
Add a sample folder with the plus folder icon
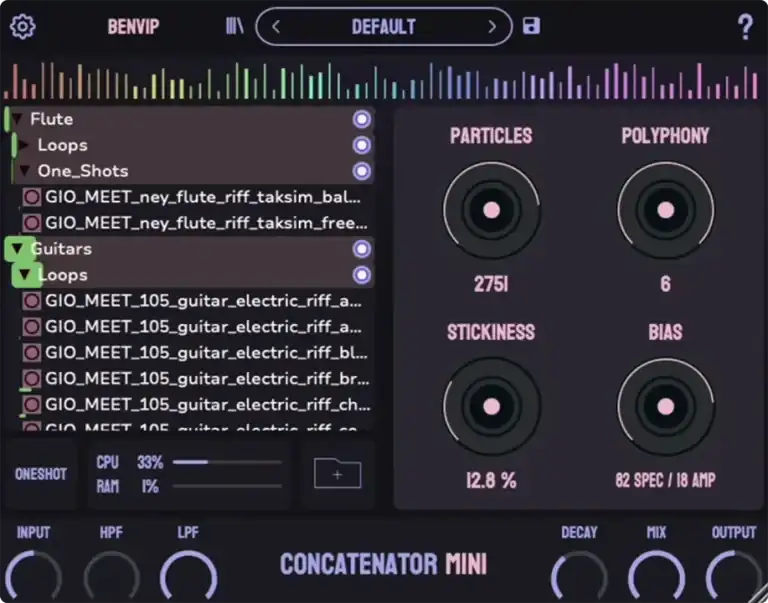click(x=337, y=474)
